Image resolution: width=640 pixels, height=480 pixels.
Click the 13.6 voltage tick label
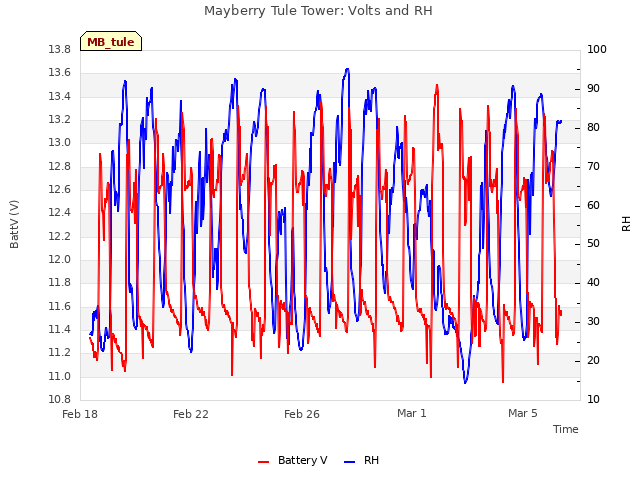tap(59, 73)
